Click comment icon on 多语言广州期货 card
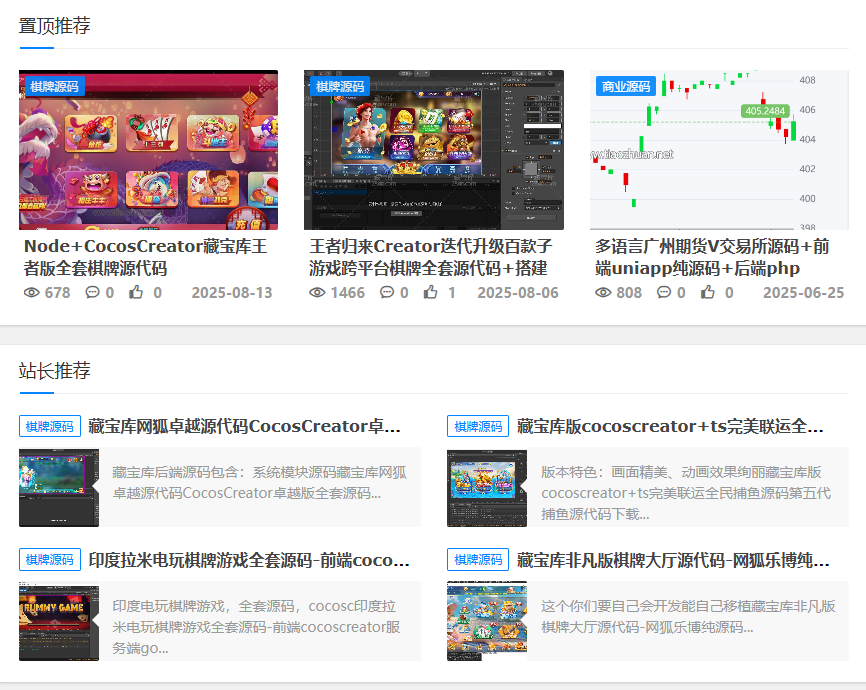 point(664,292)
